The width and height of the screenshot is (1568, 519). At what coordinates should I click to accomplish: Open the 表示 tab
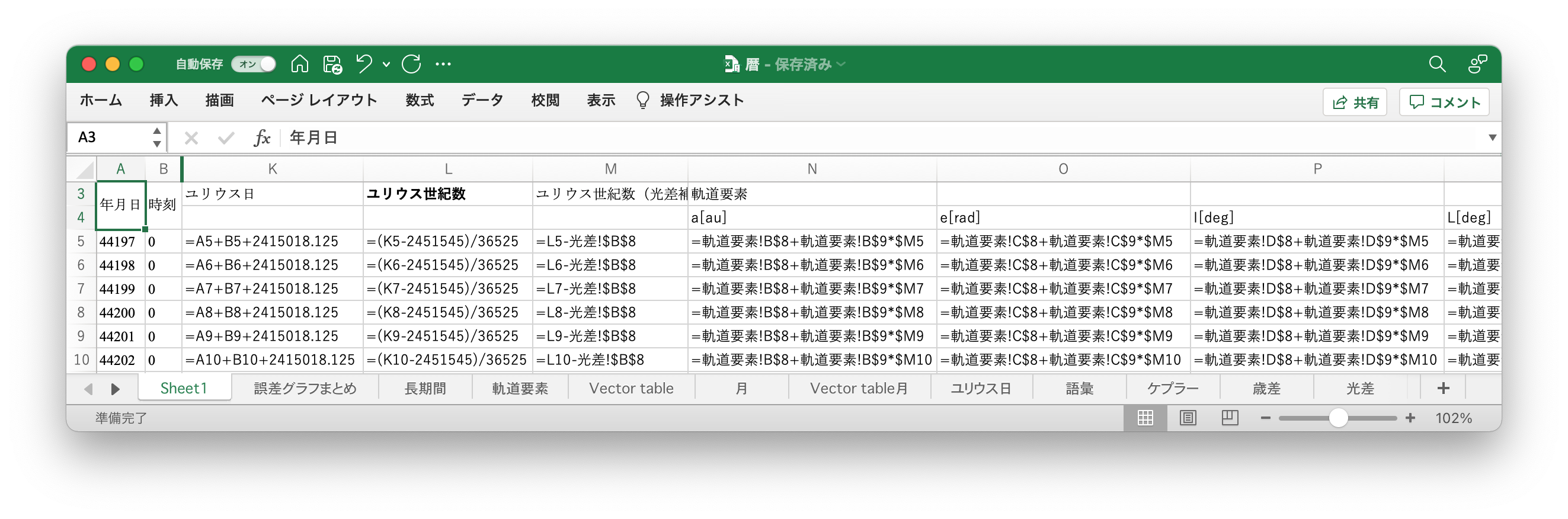click(601, 100)
